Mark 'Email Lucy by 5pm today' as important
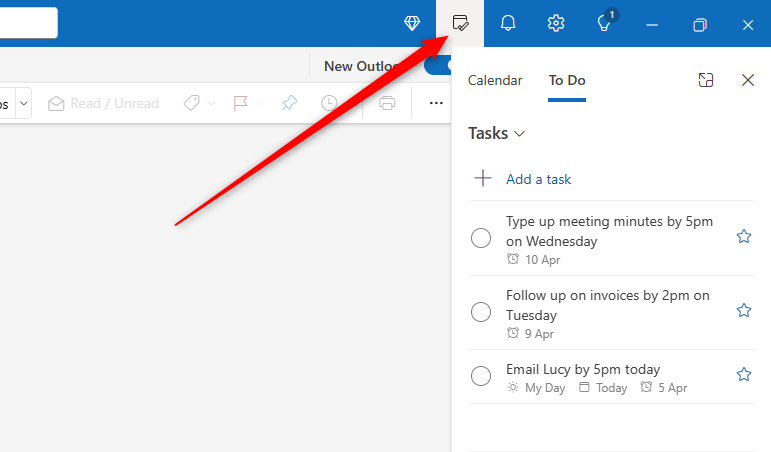 tap(743, 374)
